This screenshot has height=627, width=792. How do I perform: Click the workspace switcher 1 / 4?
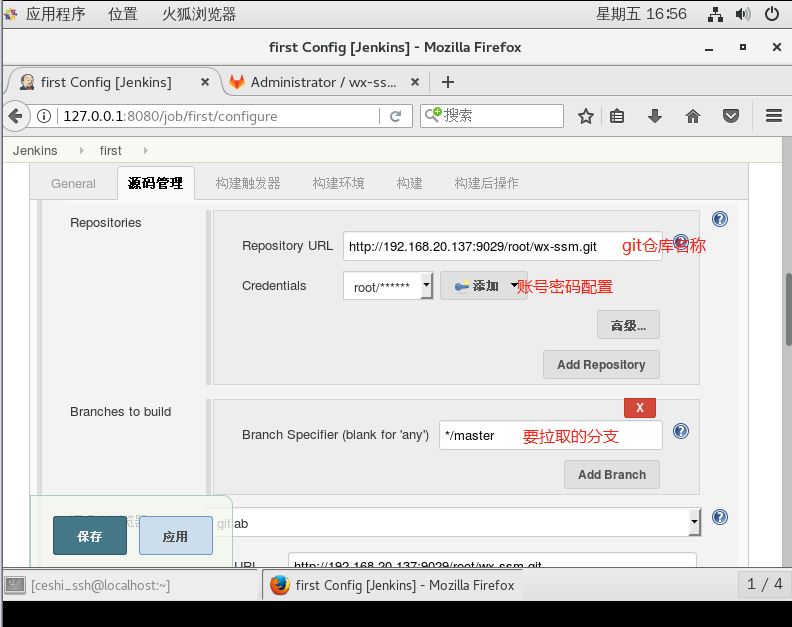[x=764, y=585]
